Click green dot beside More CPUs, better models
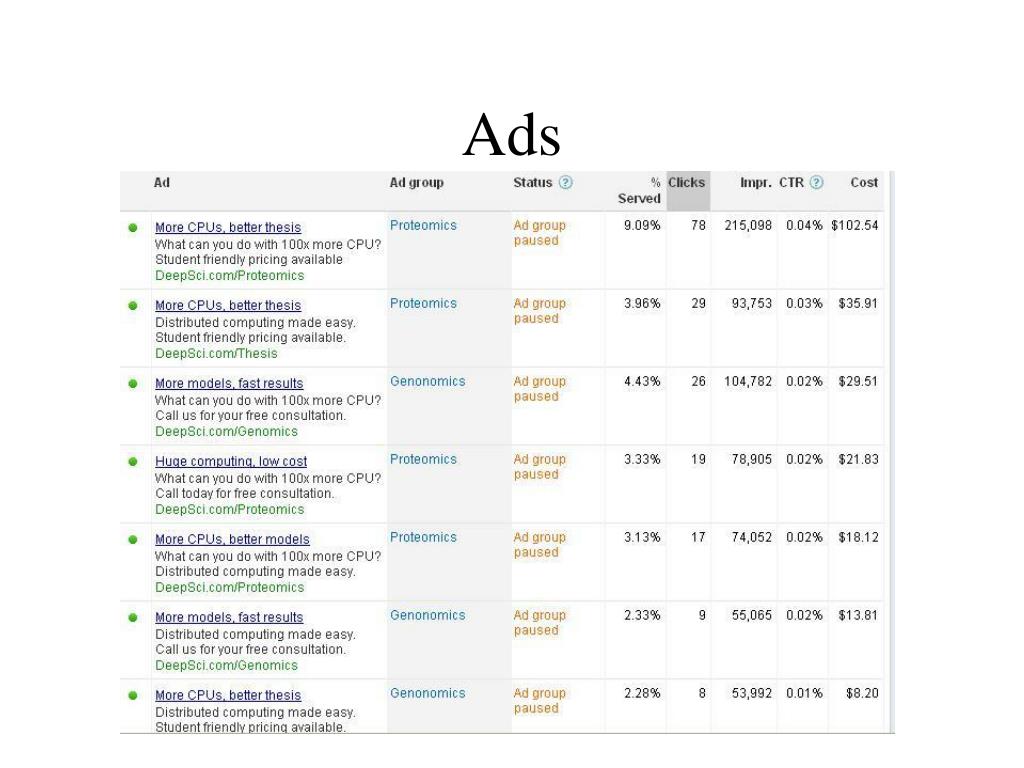The height and width of the screenshot is (768, 1024). (133, 540)
